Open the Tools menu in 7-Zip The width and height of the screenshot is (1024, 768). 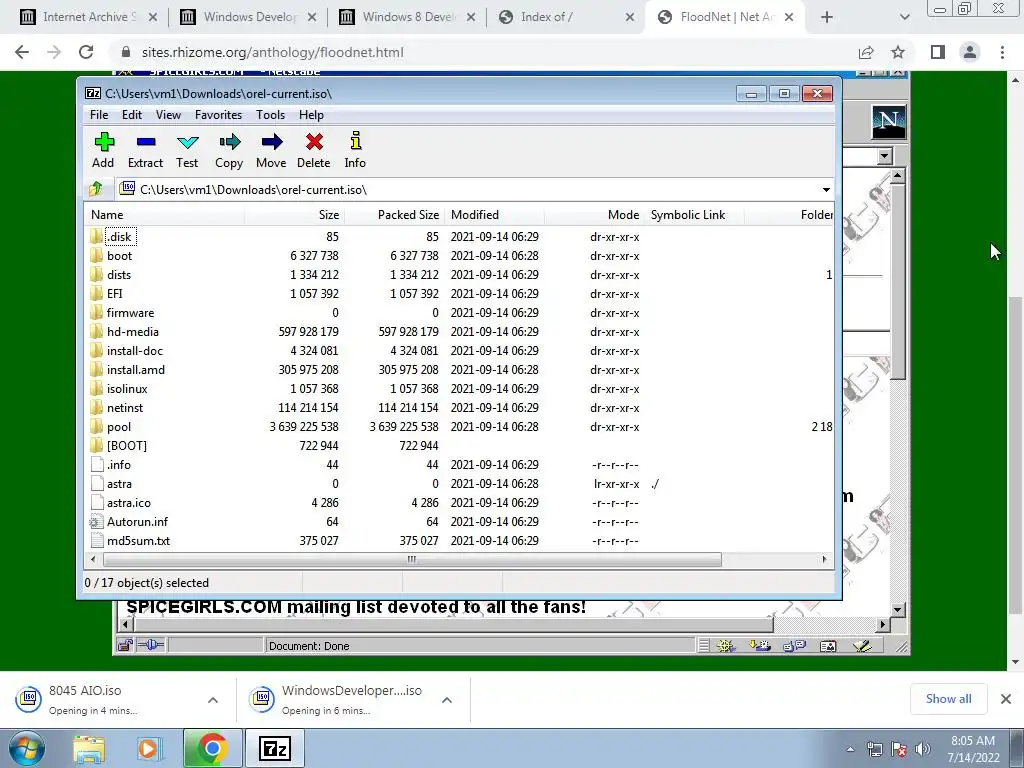pos(270,115)
